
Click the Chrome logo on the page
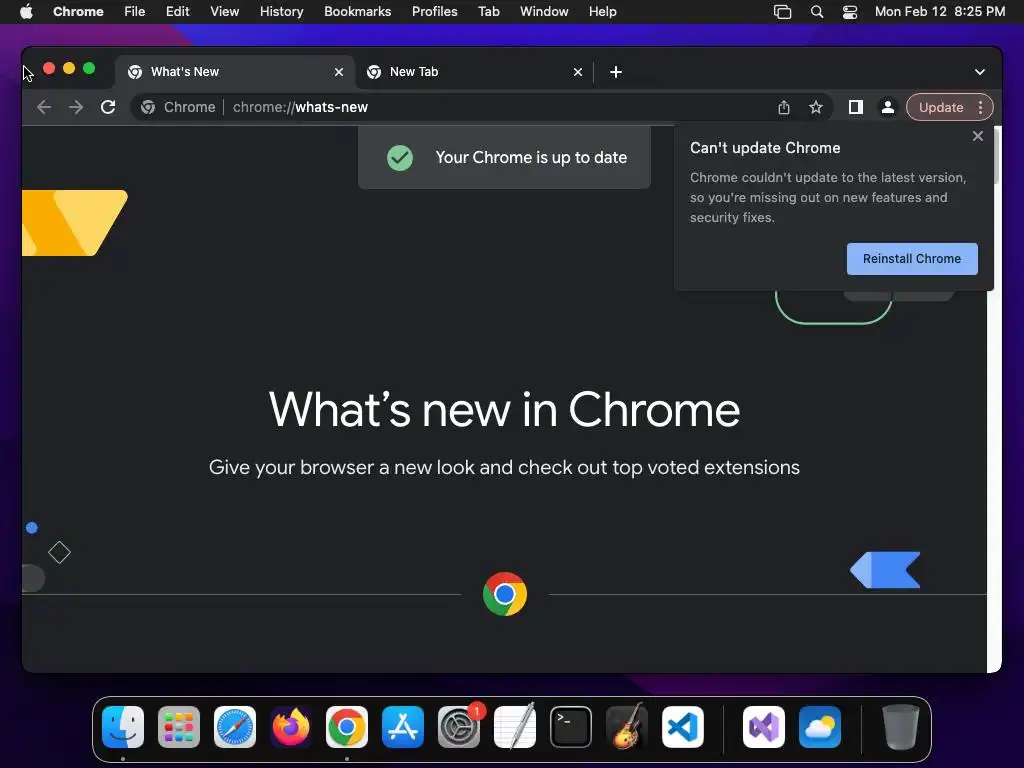point(505,594)
